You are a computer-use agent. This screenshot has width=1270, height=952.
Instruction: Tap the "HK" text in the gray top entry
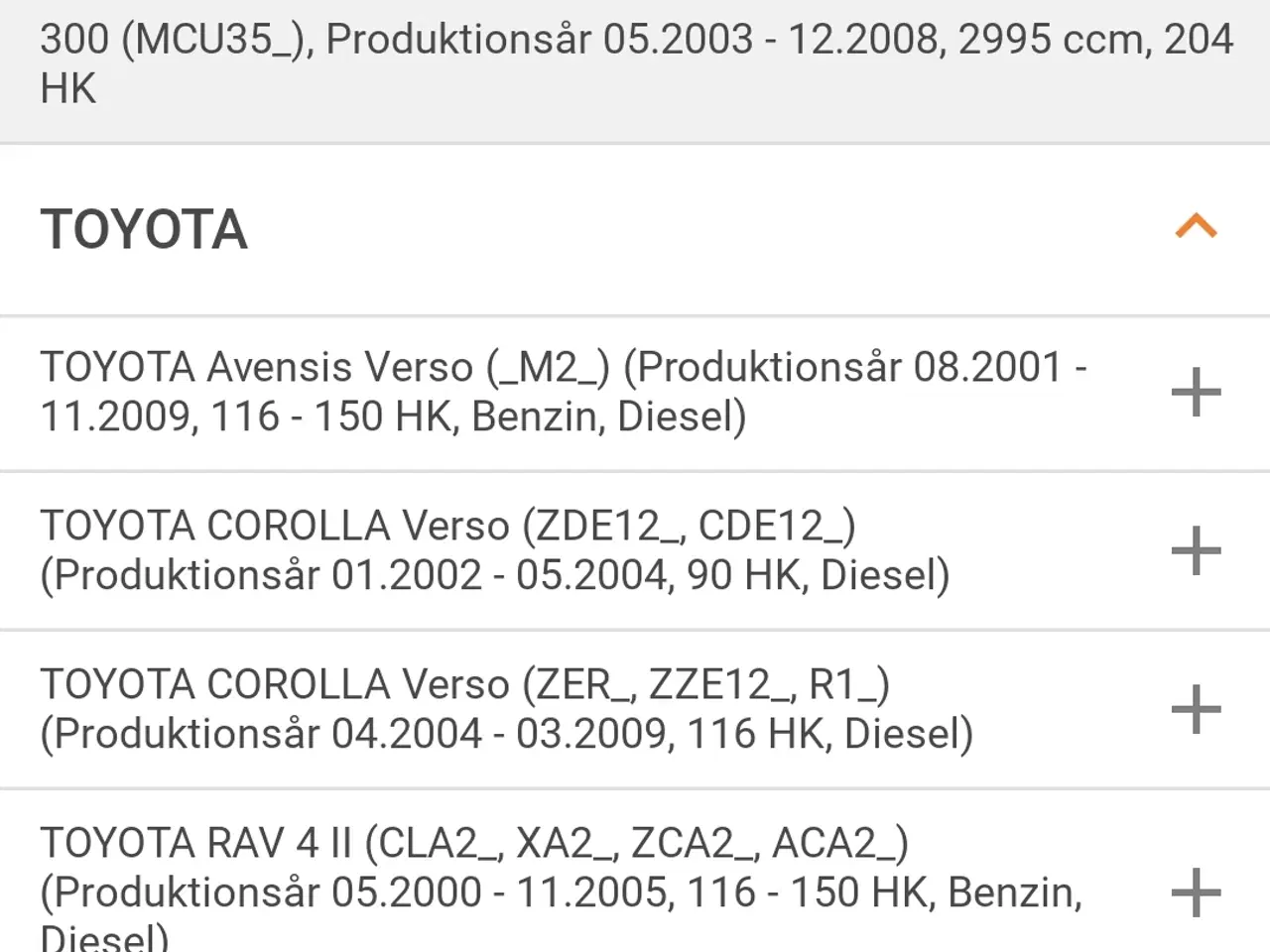68,89
